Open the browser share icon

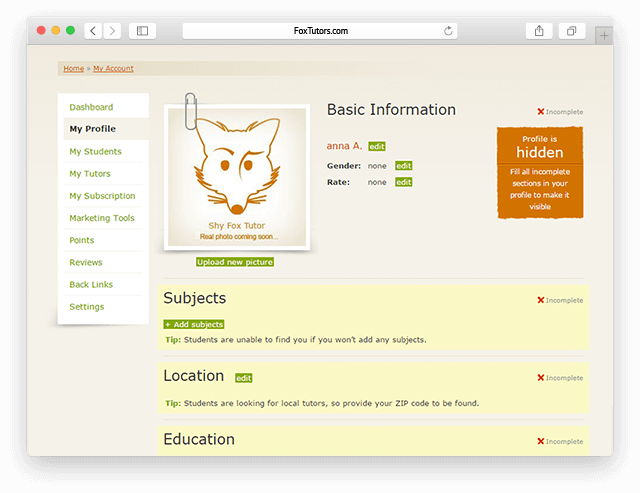539,31
